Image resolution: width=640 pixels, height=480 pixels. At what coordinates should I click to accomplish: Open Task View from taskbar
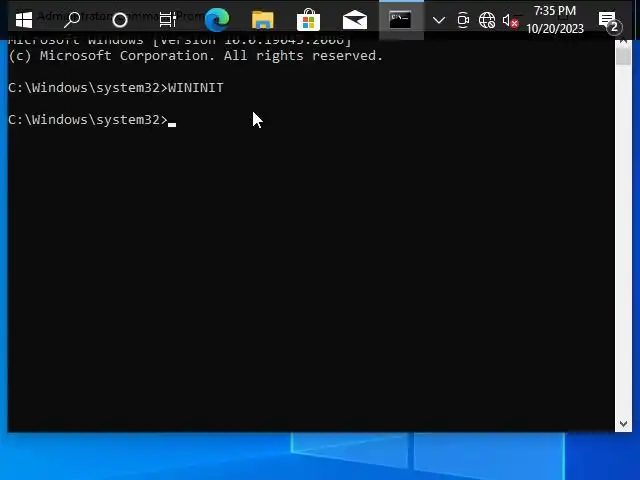(x=168, y=20)
